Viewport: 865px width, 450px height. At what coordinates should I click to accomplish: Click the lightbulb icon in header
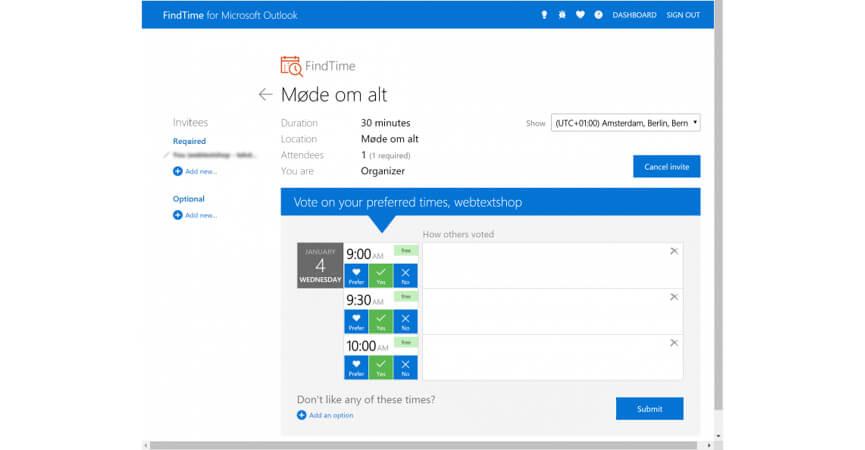(544, 15)
